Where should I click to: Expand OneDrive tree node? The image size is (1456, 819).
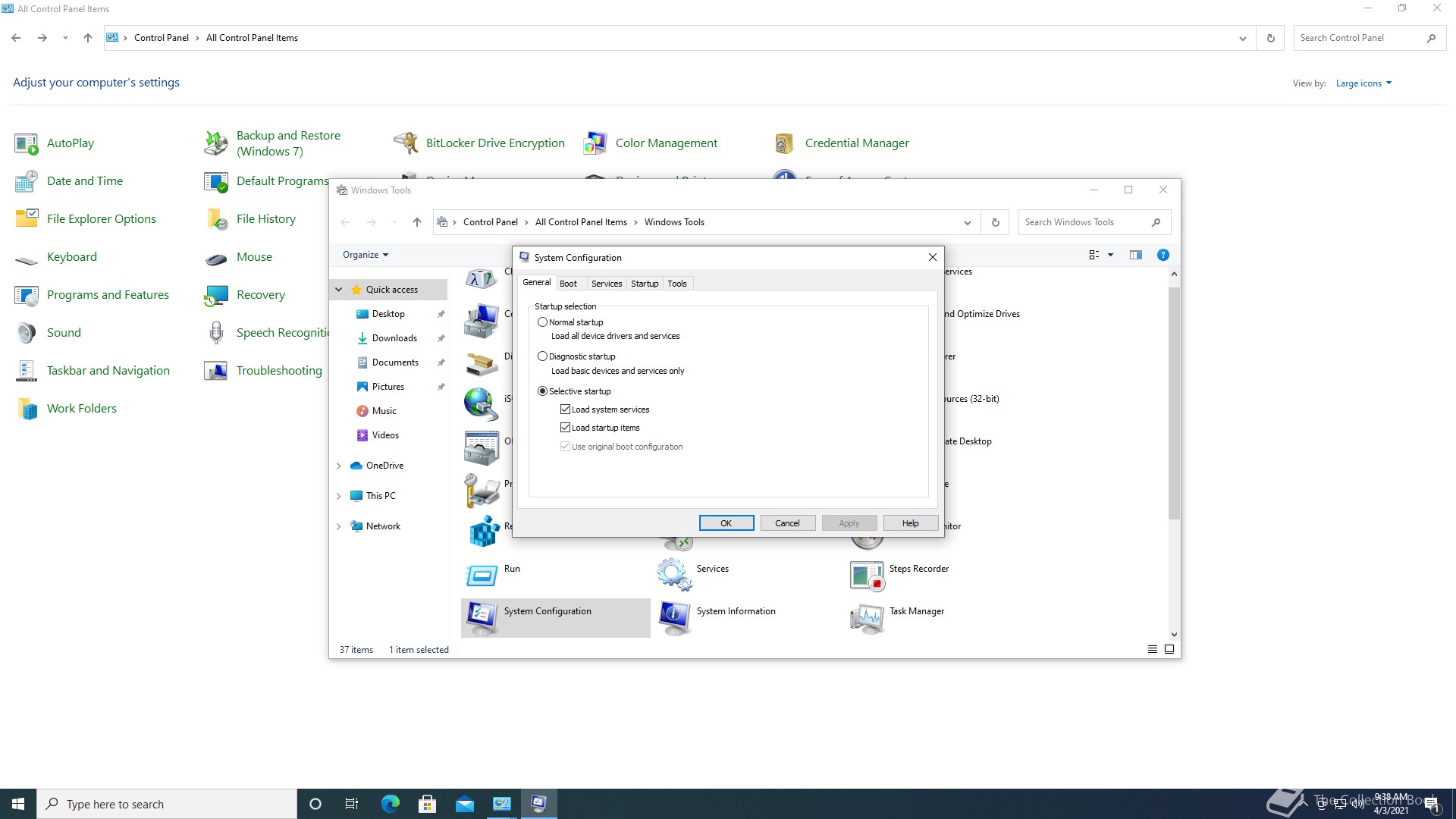[339, 466]
